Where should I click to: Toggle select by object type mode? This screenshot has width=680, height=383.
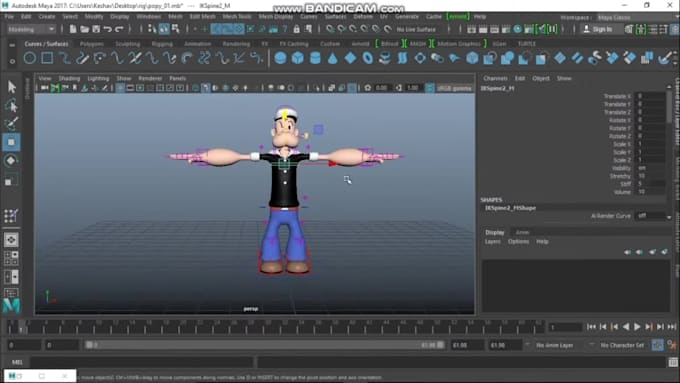[x=164, y=29]
